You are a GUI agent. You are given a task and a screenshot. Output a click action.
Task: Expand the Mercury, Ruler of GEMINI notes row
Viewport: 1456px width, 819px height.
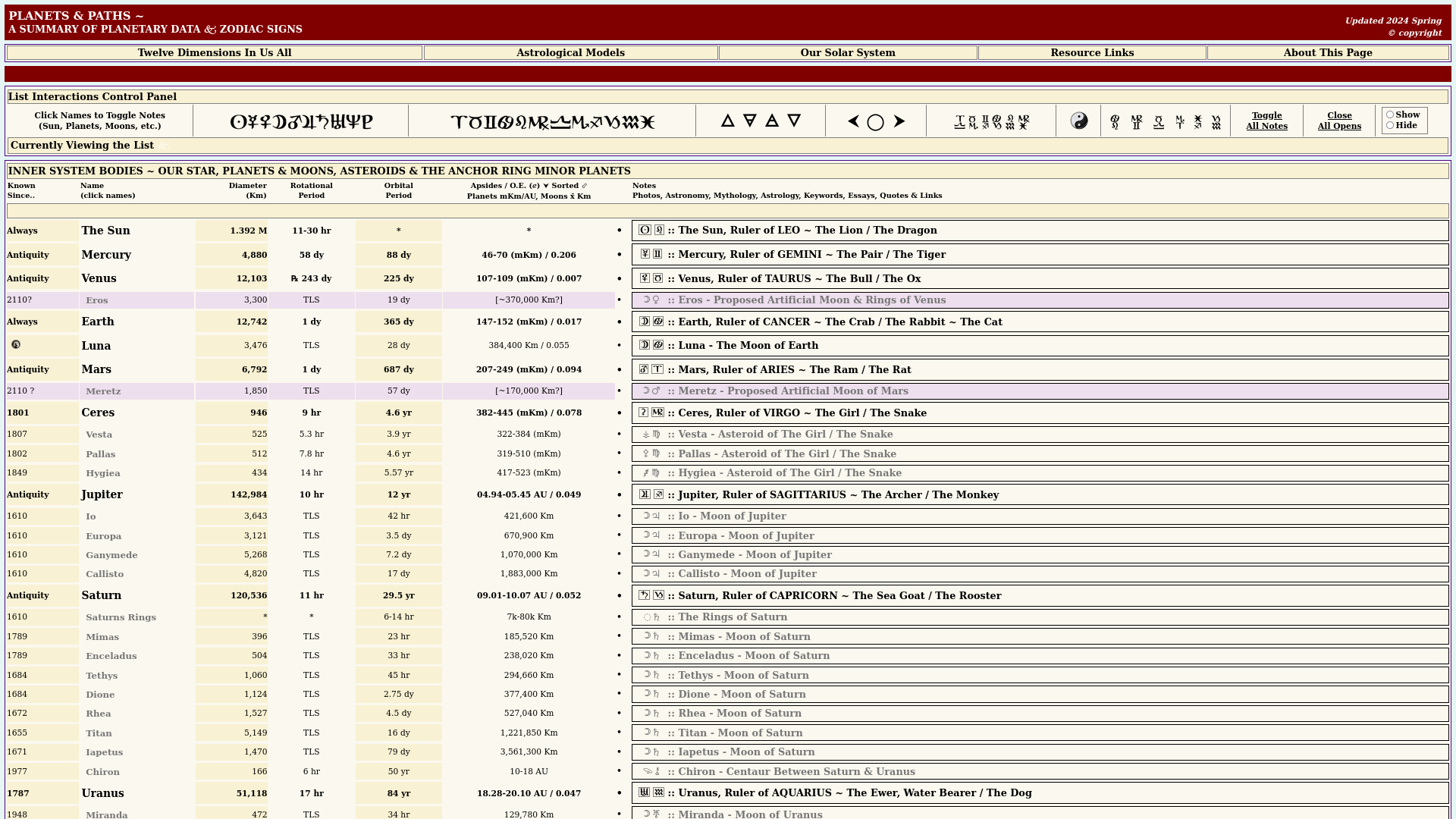[x=811, y=255]
